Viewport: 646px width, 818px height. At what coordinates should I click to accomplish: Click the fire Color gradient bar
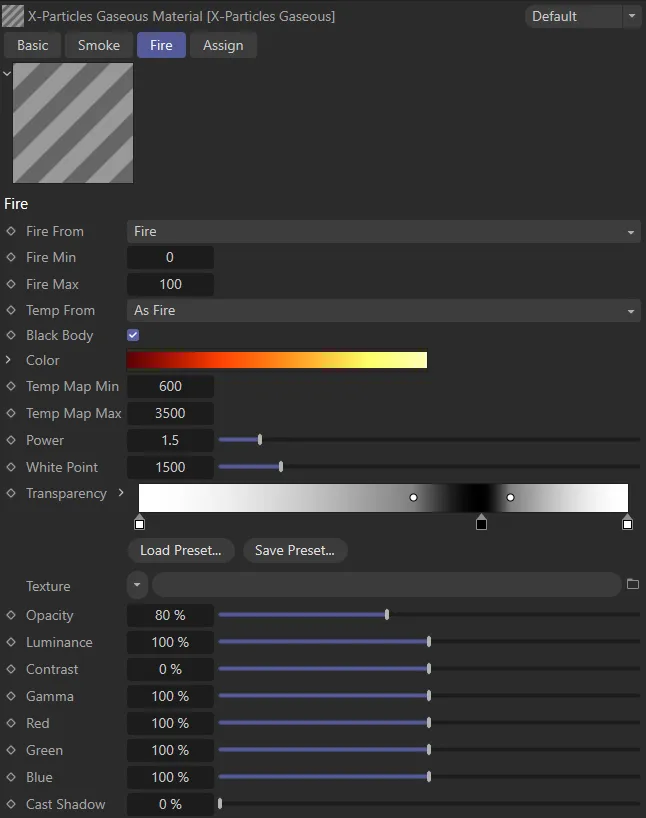click(277, 360)
